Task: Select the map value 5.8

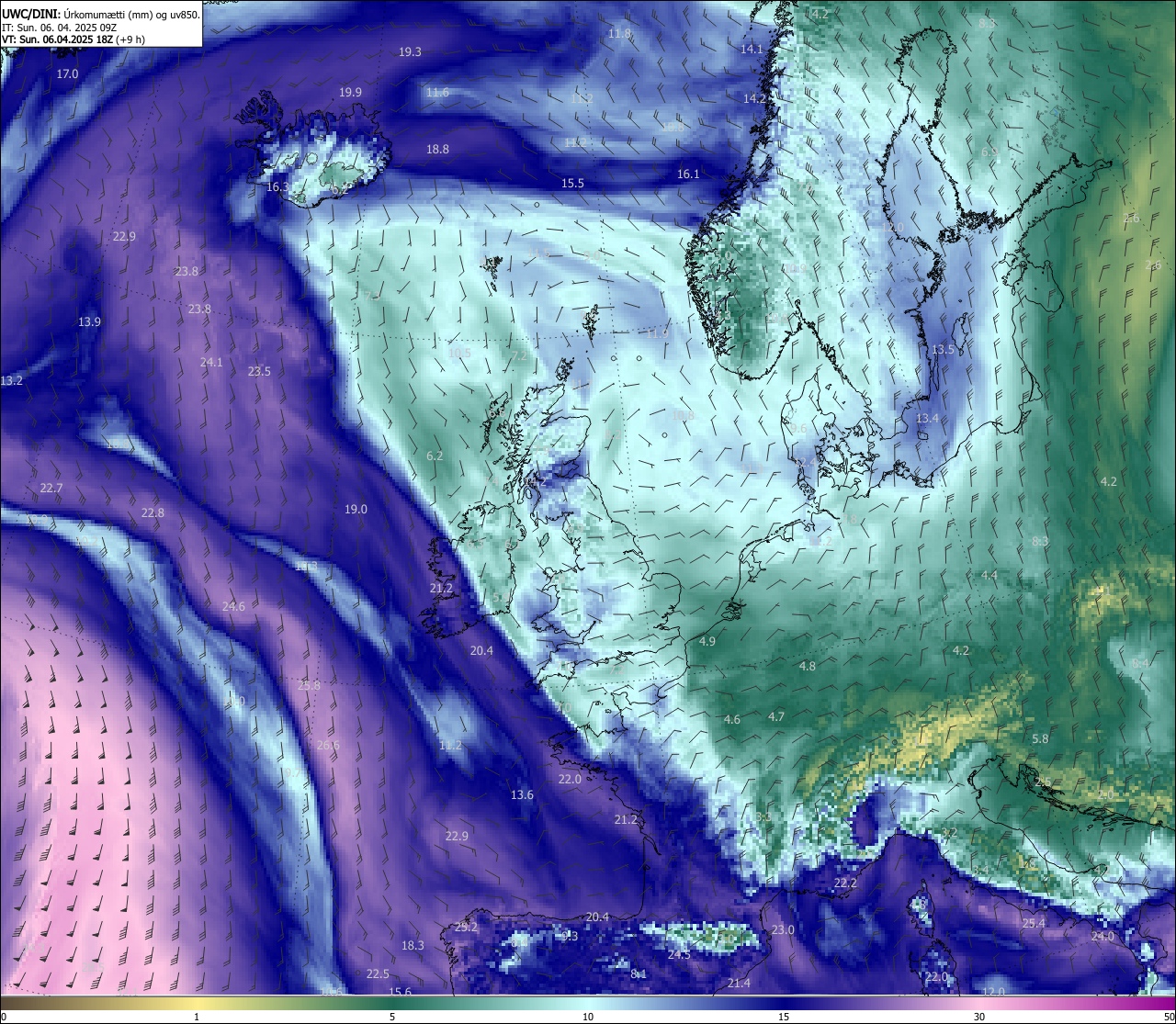Action: click(x=1040, y=739)
